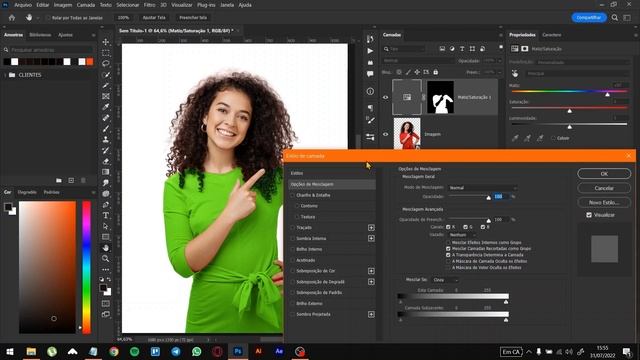Image resolution: width=640 pixels, height=360 pixels.
Task: Open the Predefinição dropdown in Propriedades
Action: click(x=582, y=62)
